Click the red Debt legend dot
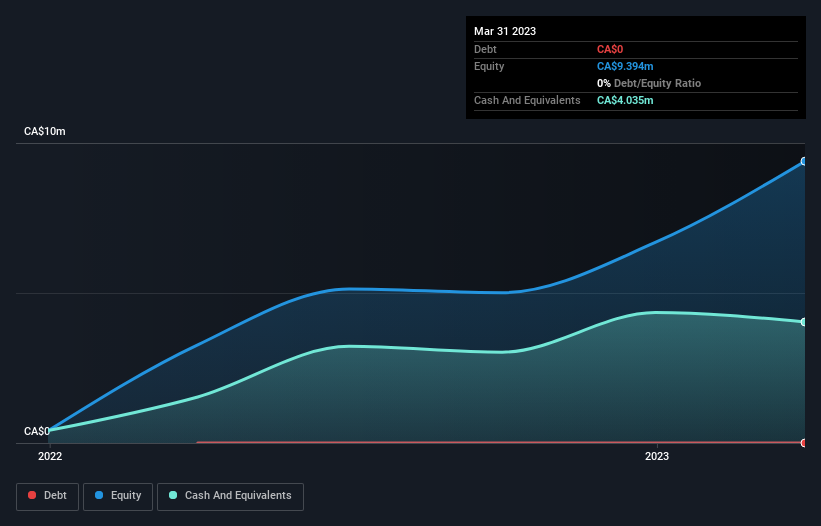The height and width of the screenshot is (526, 821). 32,495
